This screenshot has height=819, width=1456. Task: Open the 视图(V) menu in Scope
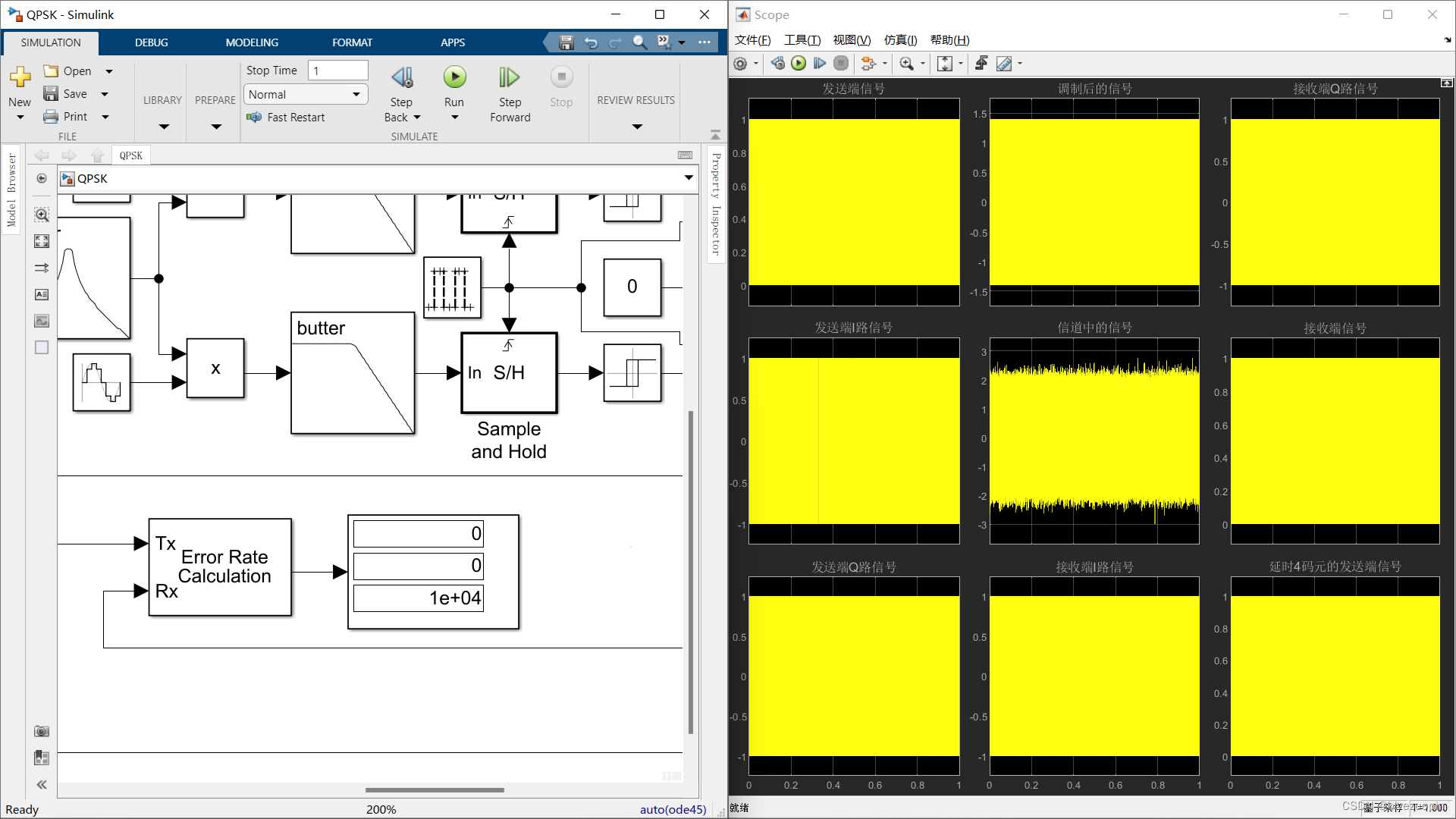pyautogui.click(x=851, y=40)
